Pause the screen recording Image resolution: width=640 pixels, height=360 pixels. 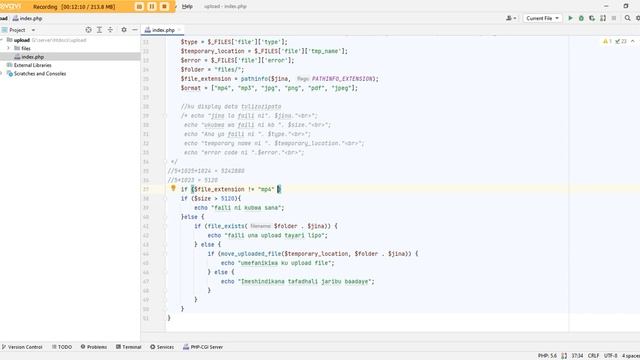(x=152, y=7)
